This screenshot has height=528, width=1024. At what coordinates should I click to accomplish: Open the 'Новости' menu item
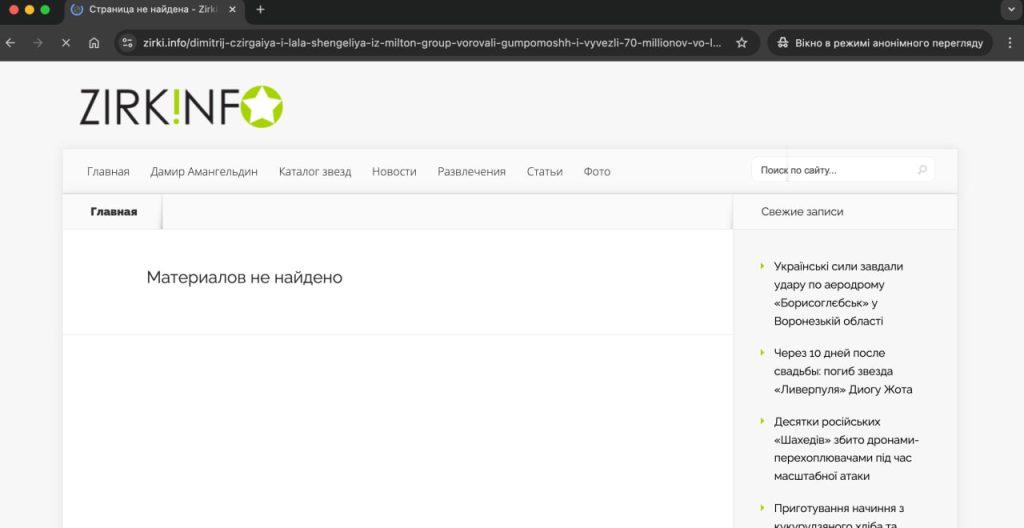(394, 172)
